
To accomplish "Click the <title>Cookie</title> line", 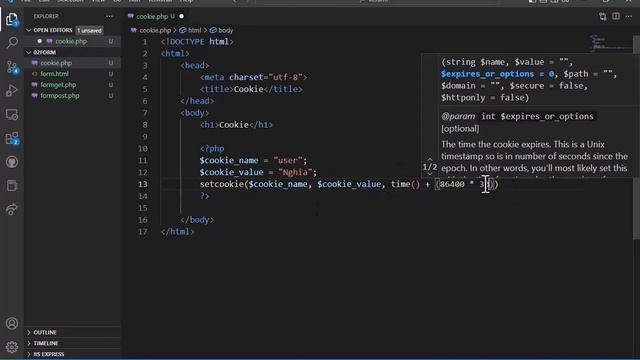I will (x=251, y=89).
